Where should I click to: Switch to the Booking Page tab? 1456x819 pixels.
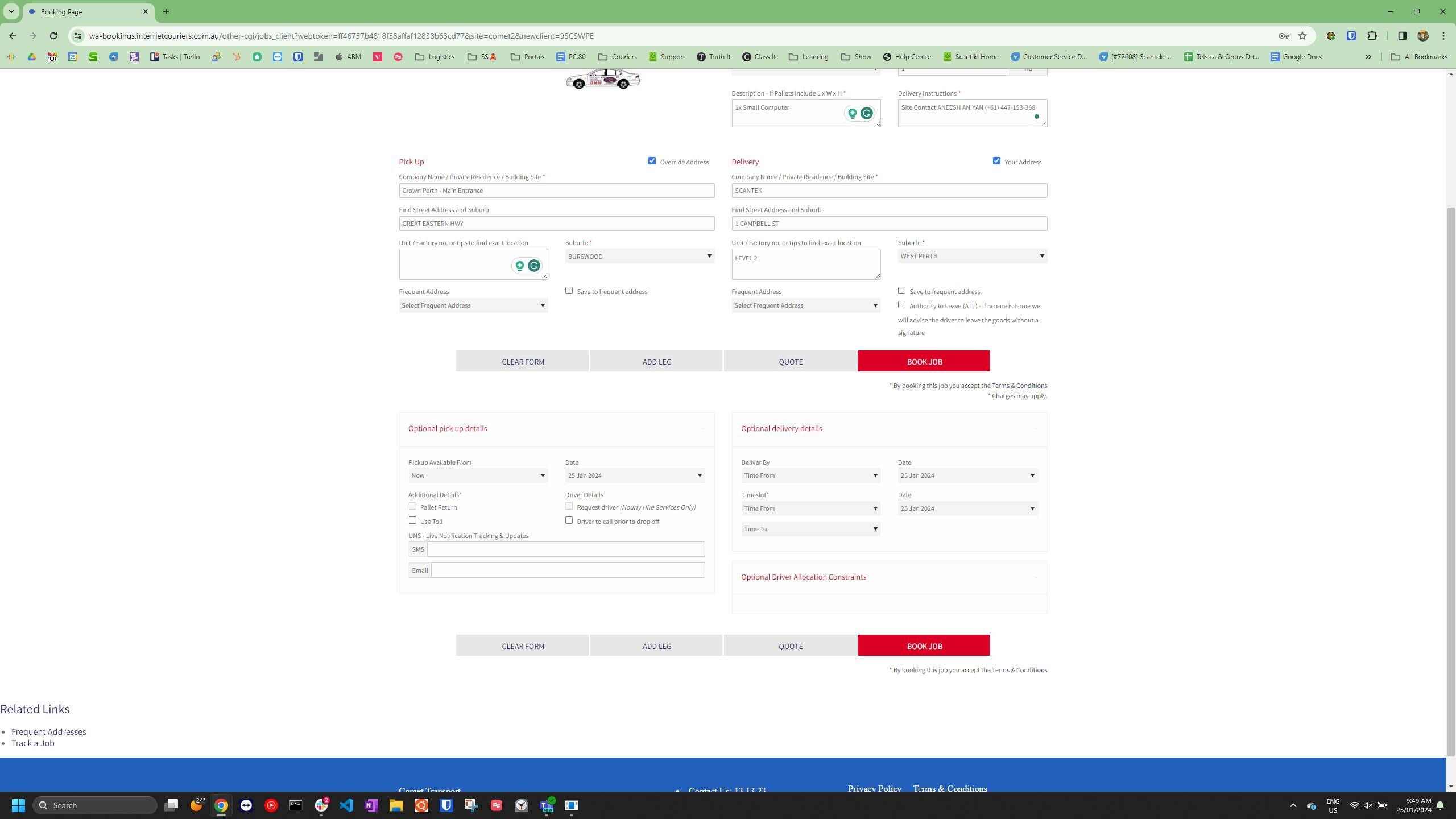click(x=88, y=11)
